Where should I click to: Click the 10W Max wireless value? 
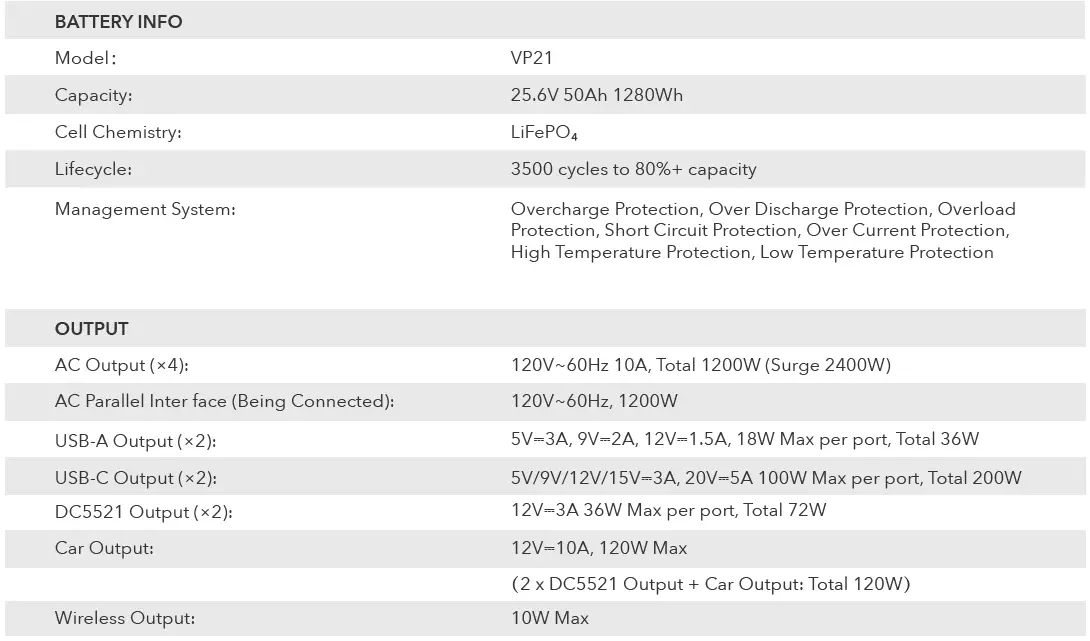(x=549, y=618)
